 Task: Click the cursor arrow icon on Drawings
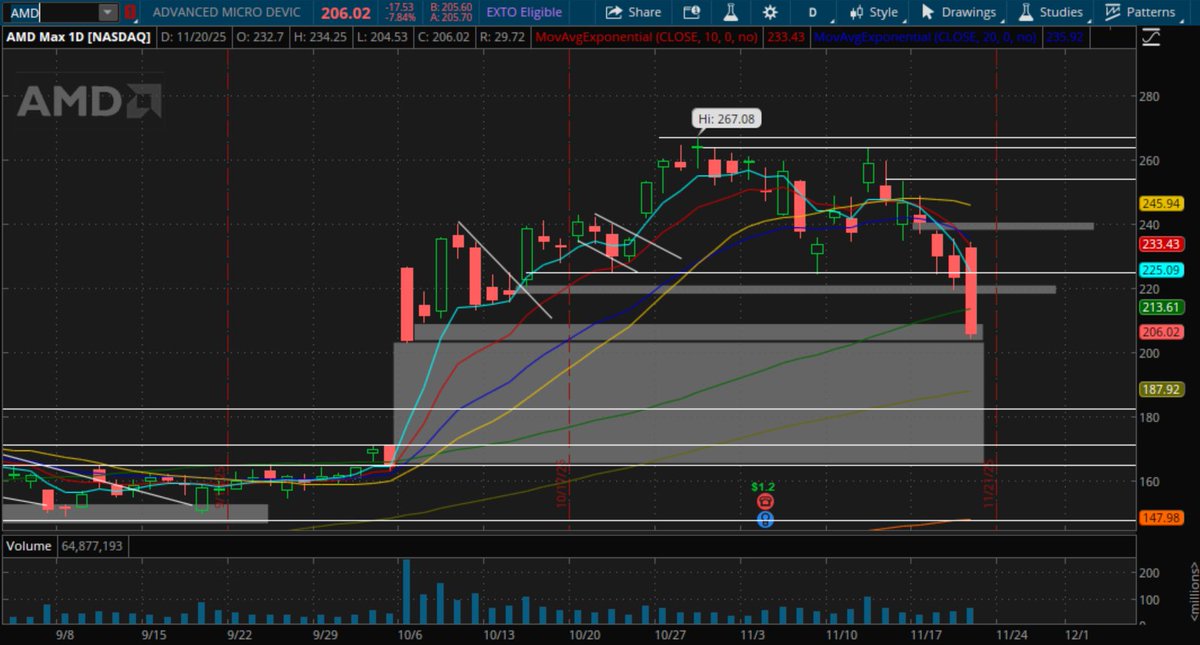(927, 12)
